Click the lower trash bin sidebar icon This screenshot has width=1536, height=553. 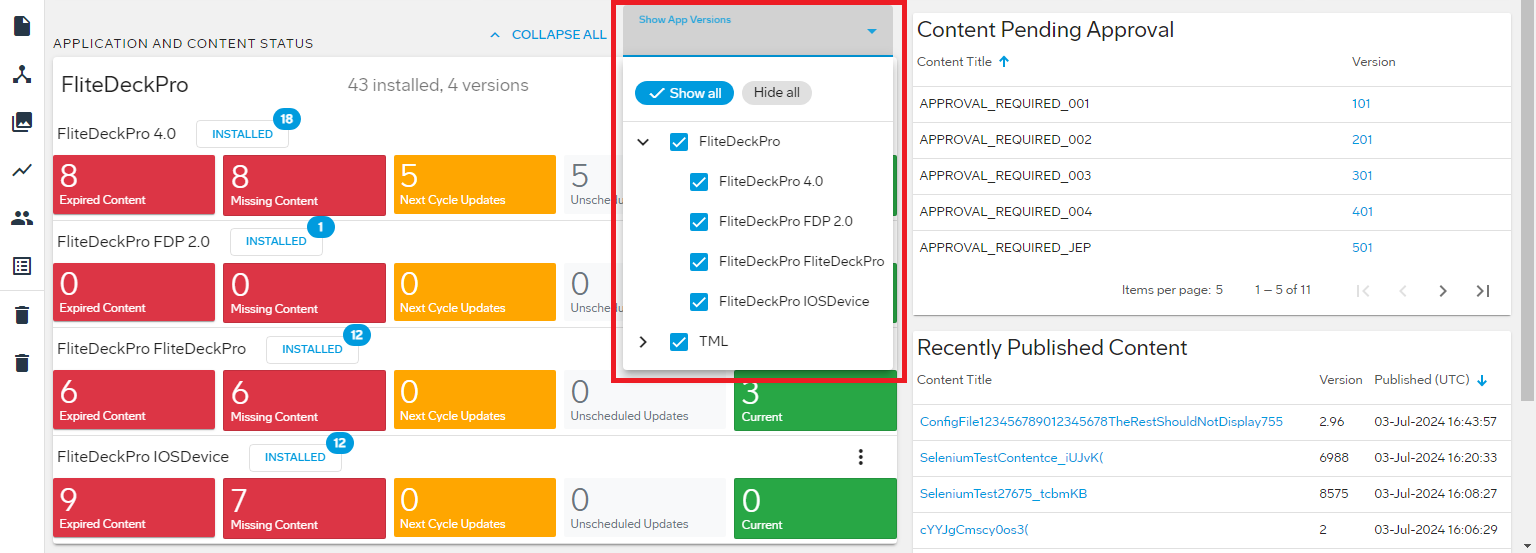(x=22, y=363)
